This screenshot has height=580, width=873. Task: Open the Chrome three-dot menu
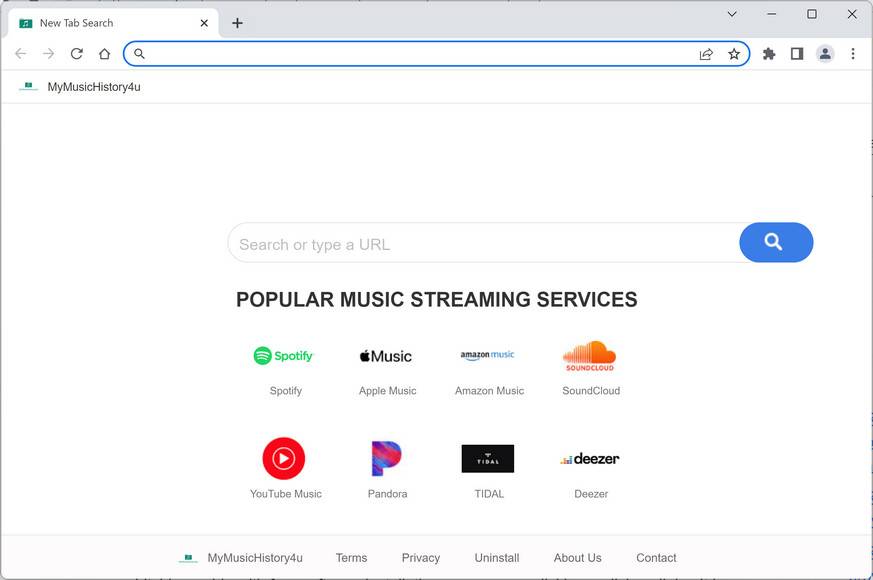click(852, 53)
